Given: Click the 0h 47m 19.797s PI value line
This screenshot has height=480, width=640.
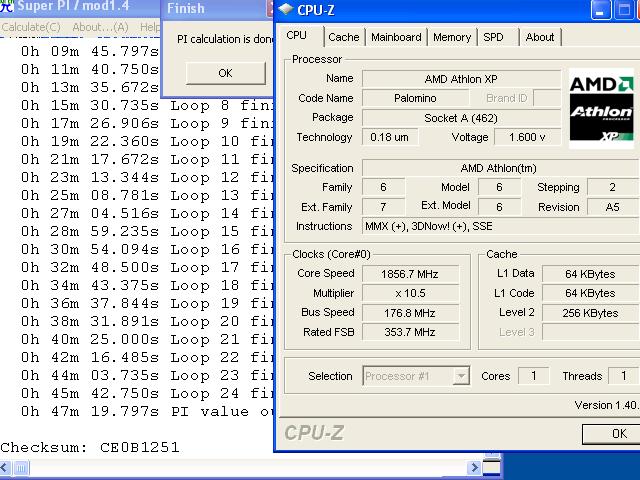Looking at the screenshot, I should pyautogui.click(x=147, y=411).
